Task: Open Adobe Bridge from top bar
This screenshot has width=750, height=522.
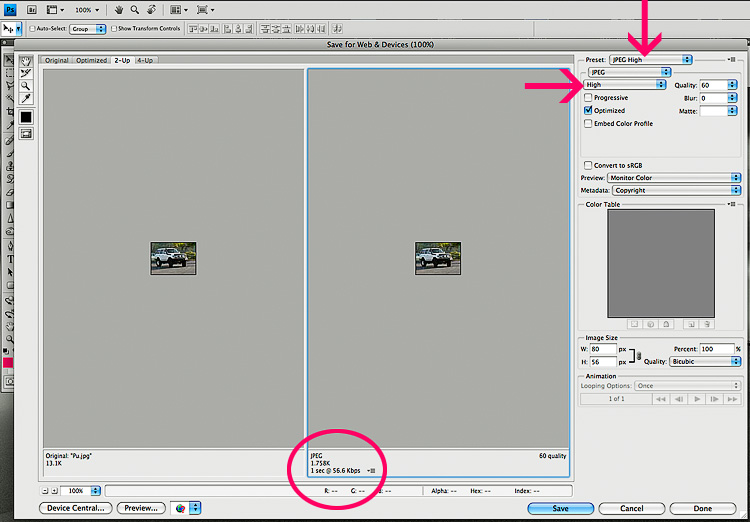Action: coord(31,9)
